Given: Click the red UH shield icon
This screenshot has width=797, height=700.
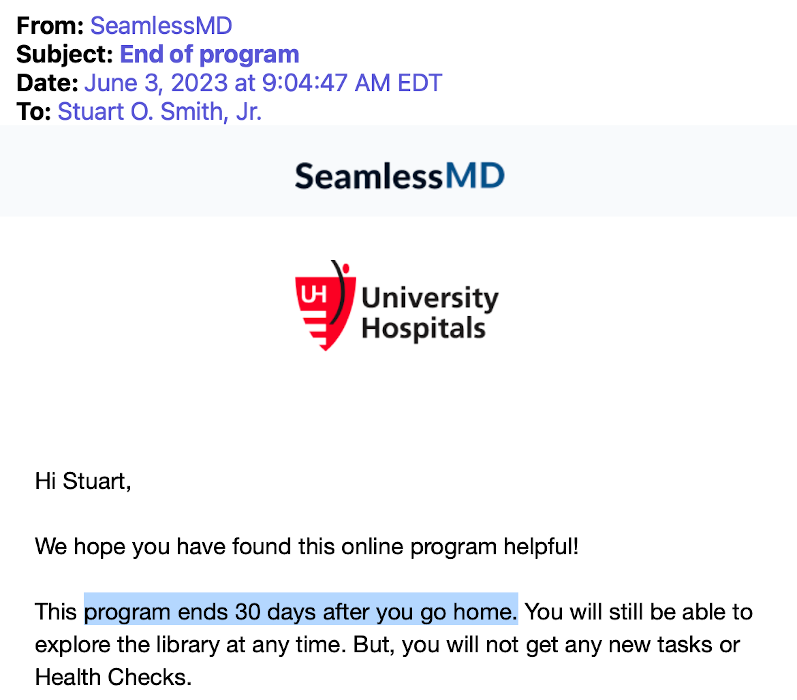Looking at the screenshot, I should 325,306.
